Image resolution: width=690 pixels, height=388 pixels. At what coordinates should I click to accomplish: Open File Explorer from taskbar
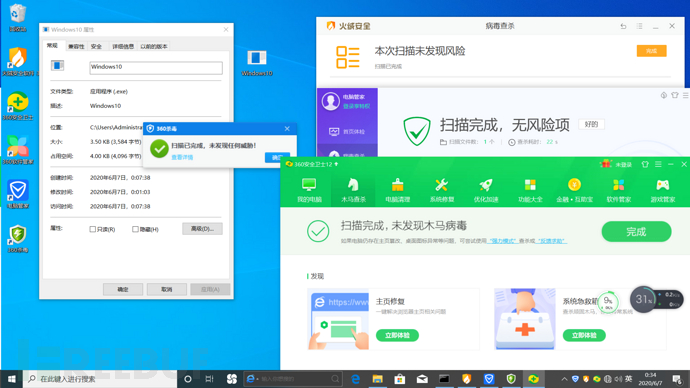377,379
